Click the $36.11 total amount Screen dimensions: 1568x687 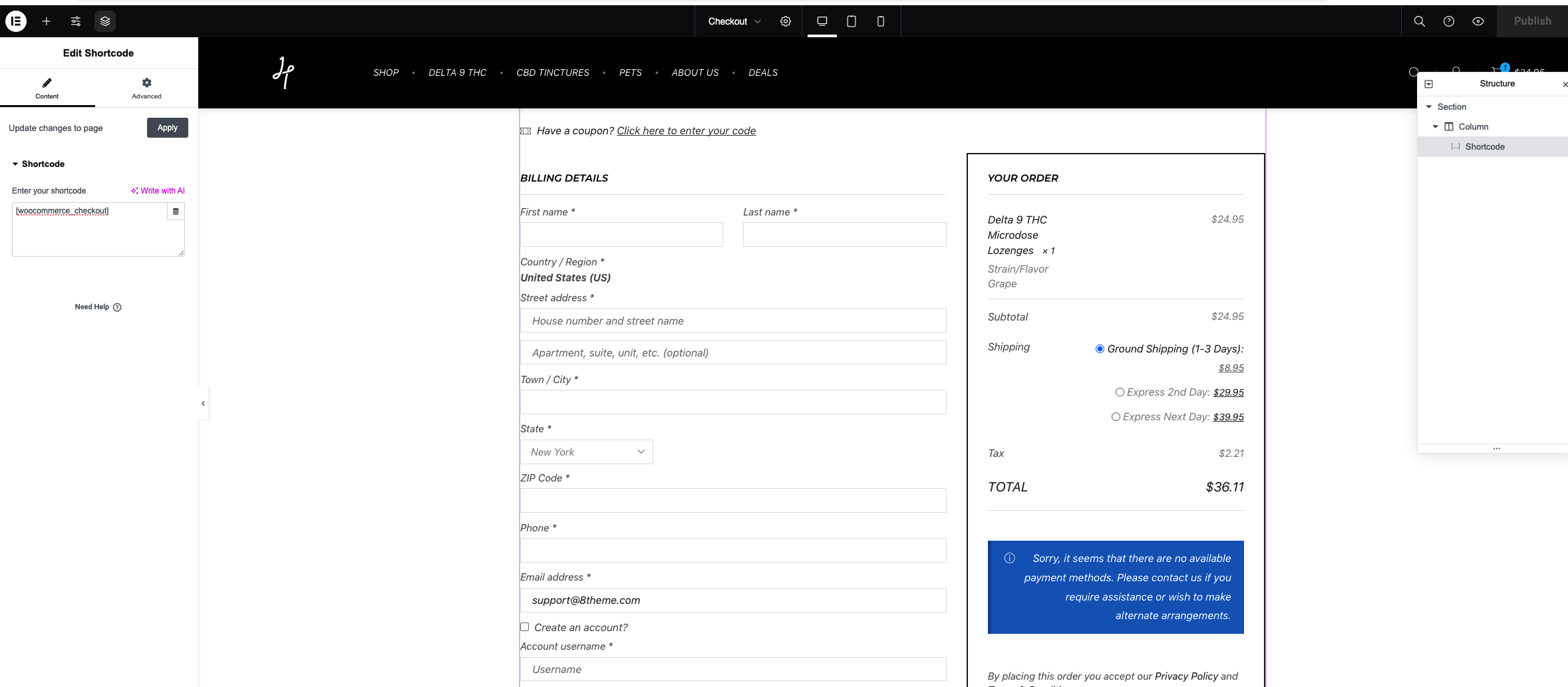pyautogui.click(x=1225, y=487)
